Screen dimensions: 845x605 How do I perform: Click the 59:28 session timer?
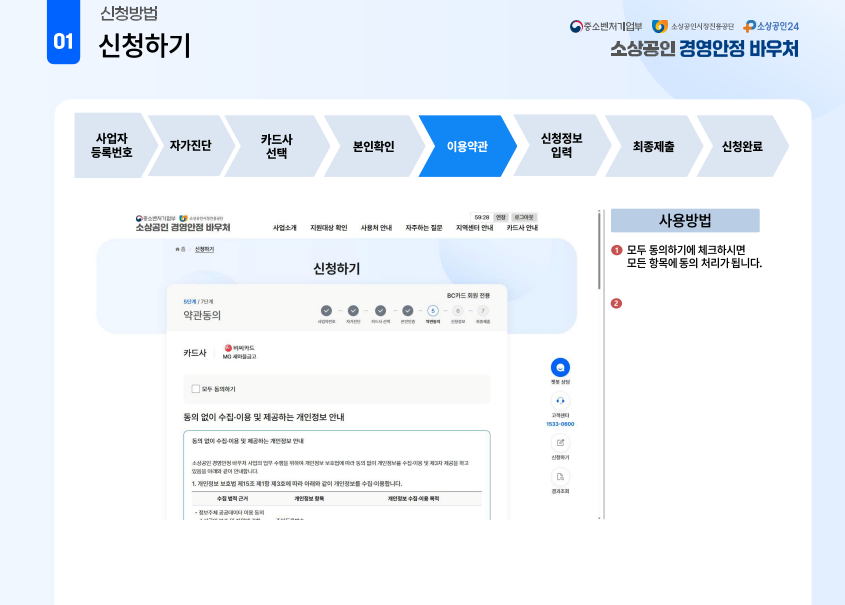(482, 217)
